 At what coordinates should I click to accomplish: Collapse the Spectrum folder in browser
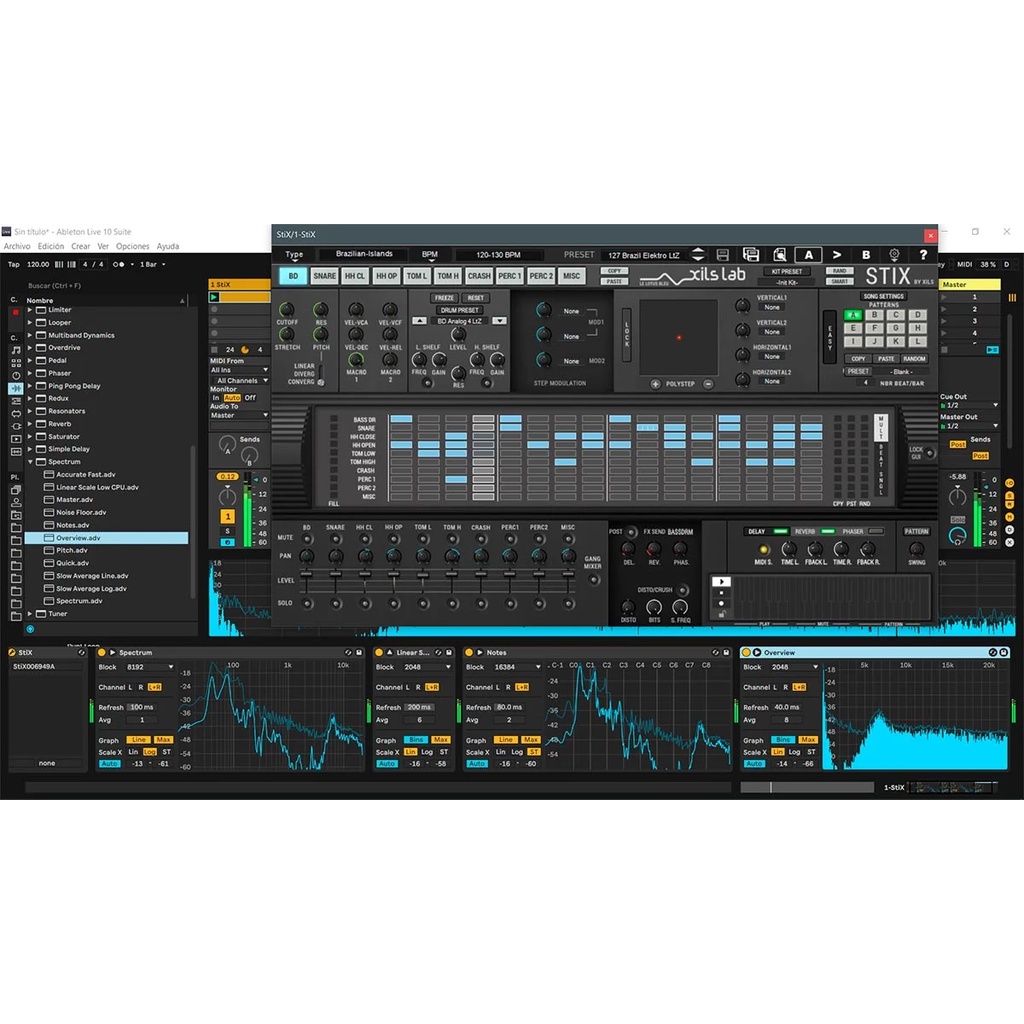[29, 462]
